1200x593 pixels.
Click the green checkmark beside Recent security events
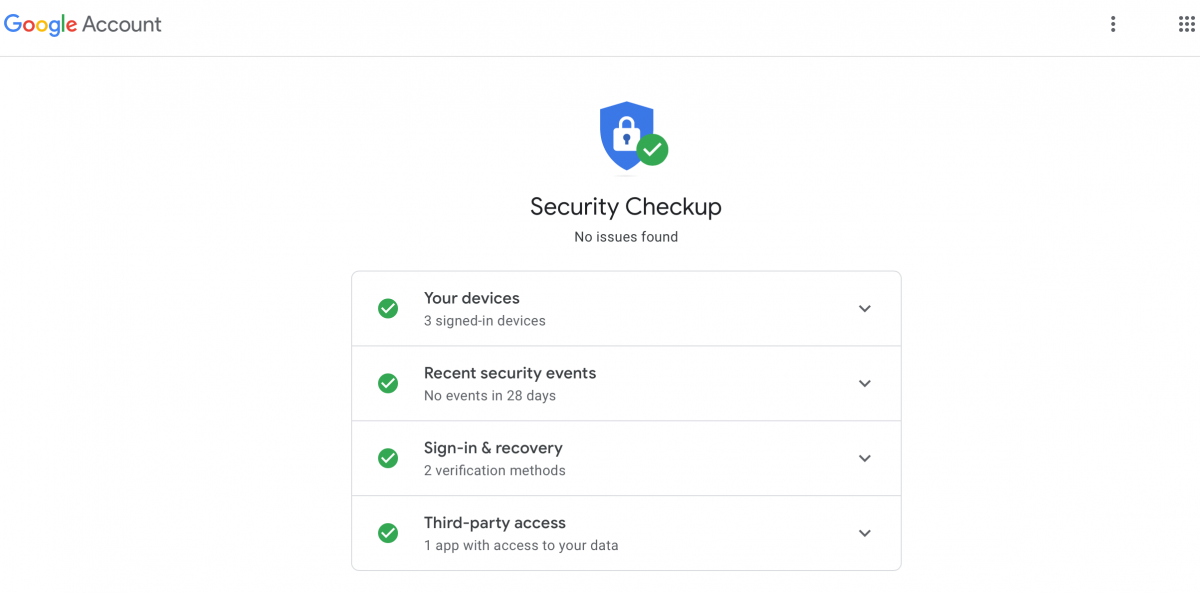click(x=388, y=383)
